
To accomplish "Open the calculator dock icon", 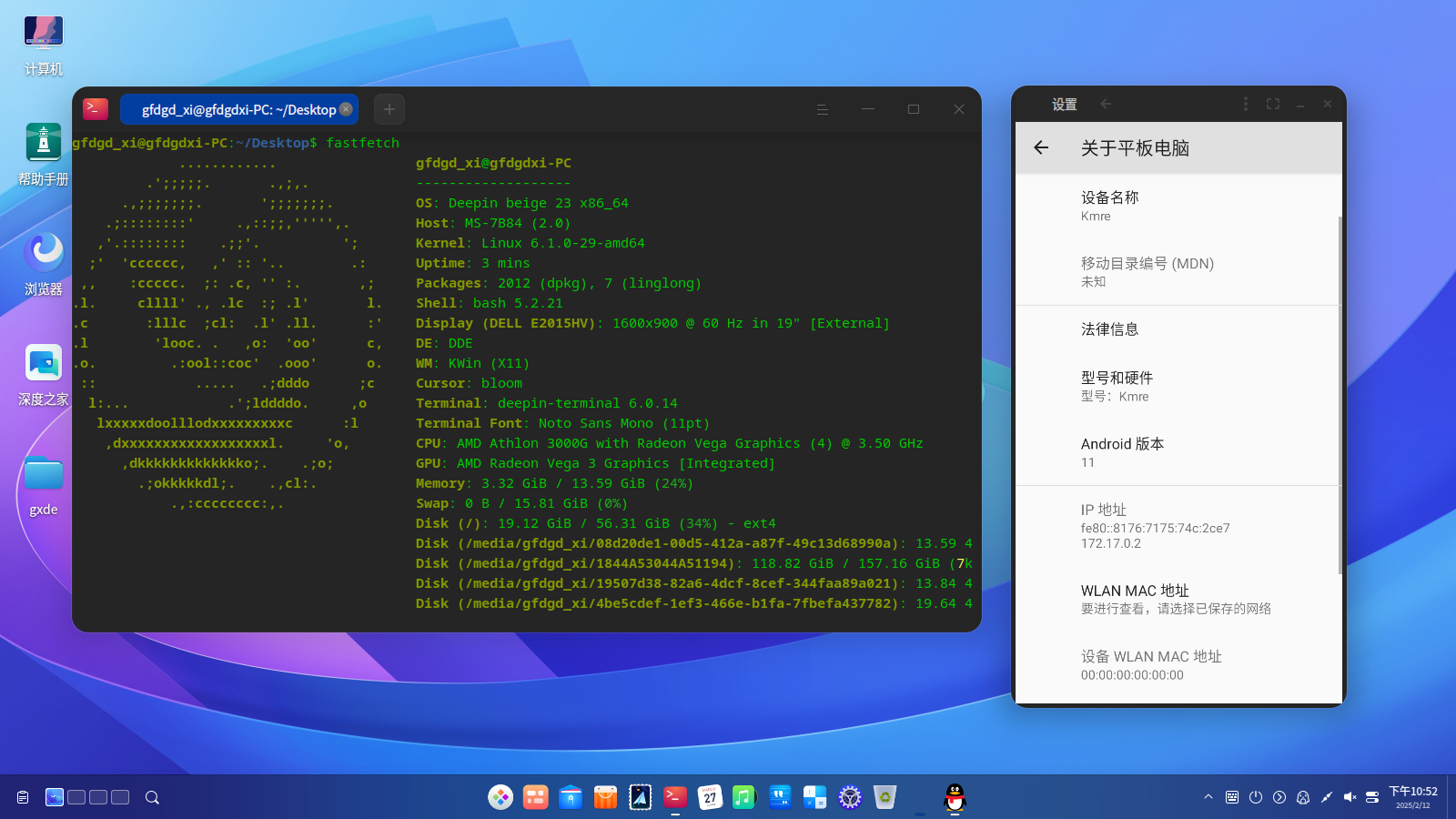I will click(x=814, y=797).
